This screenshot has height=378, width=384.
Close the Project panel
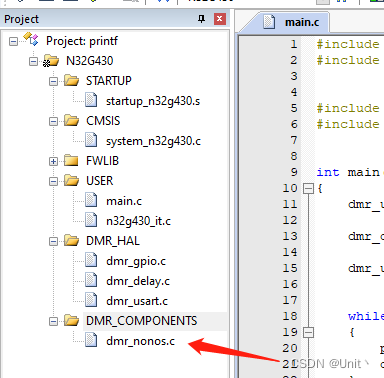pos(220,19)
